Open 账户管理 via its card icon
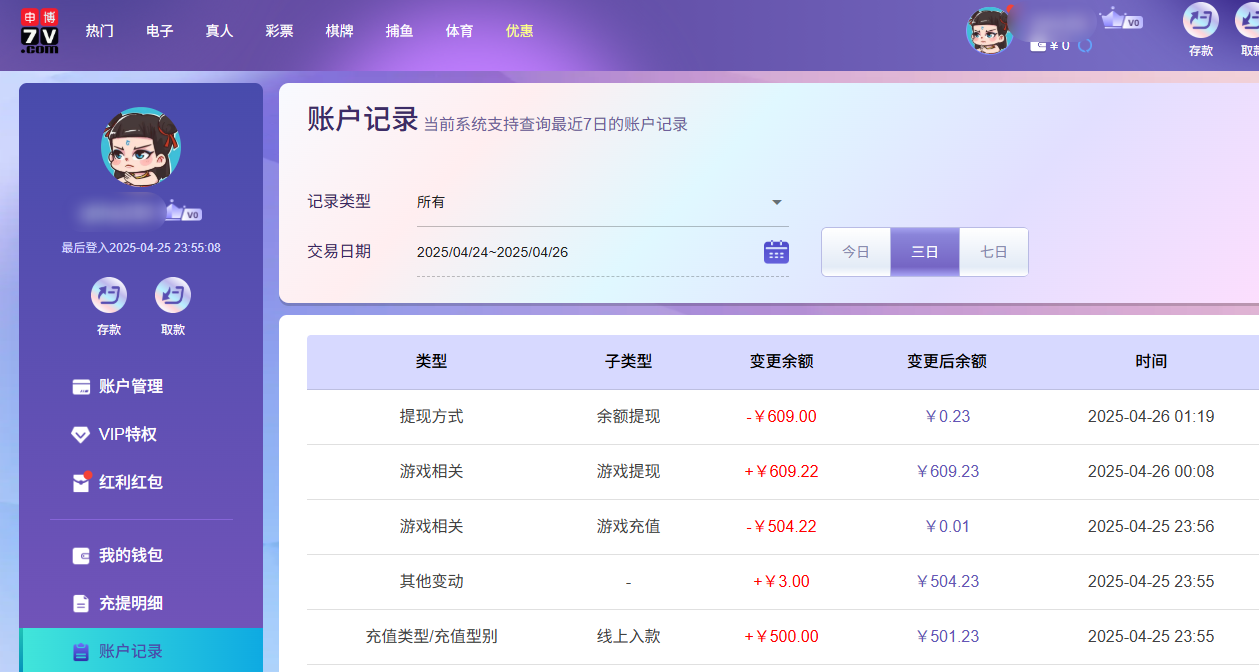Image resolution: width=1259 pixels, height=672 pixels. click(x=81, y=386)
